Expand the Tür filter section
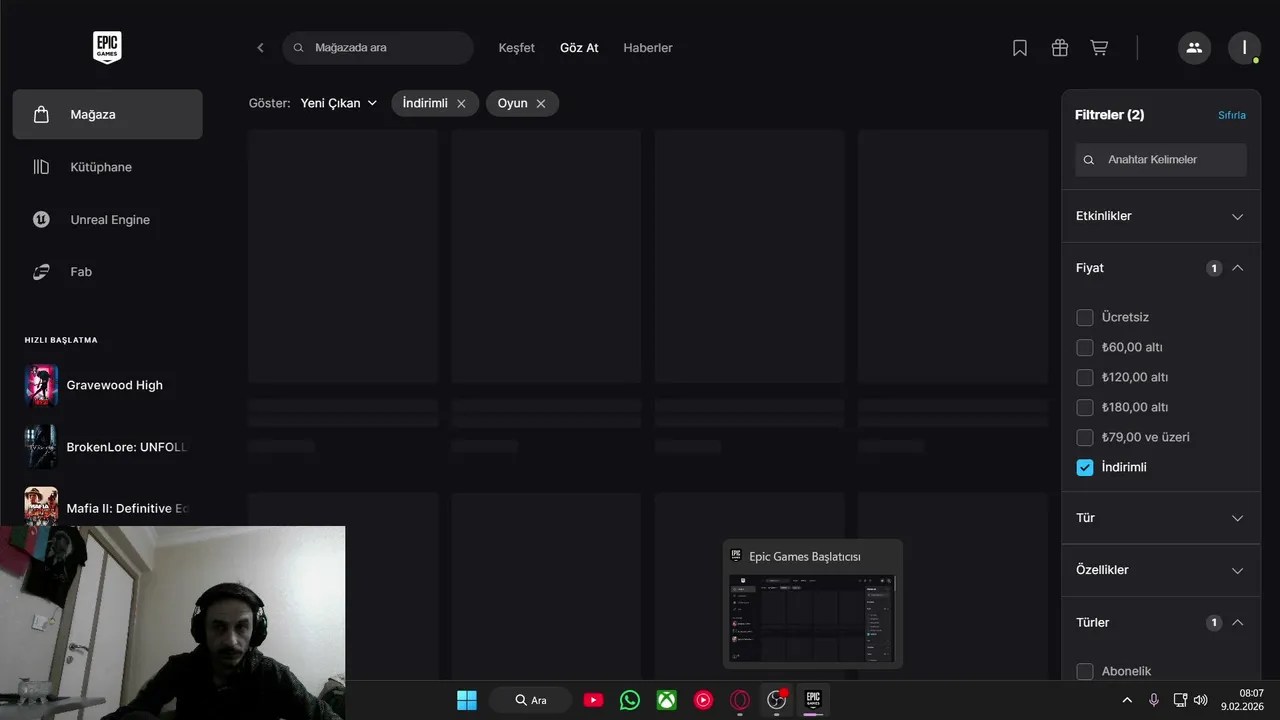This screenshot has width=1280, height=720. point(1161,518)
